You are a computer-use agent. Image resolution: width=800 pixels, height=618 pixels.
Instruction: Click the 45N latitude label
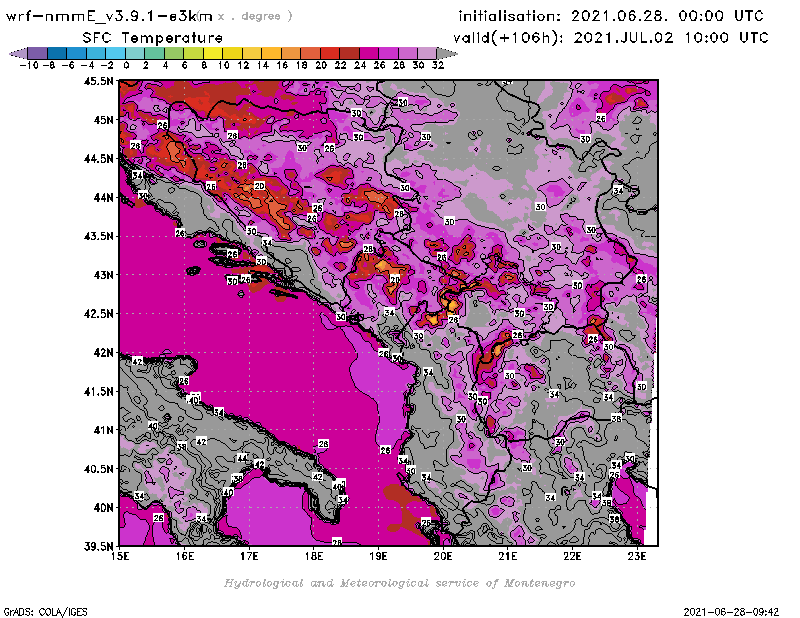[x=103, y=120]
